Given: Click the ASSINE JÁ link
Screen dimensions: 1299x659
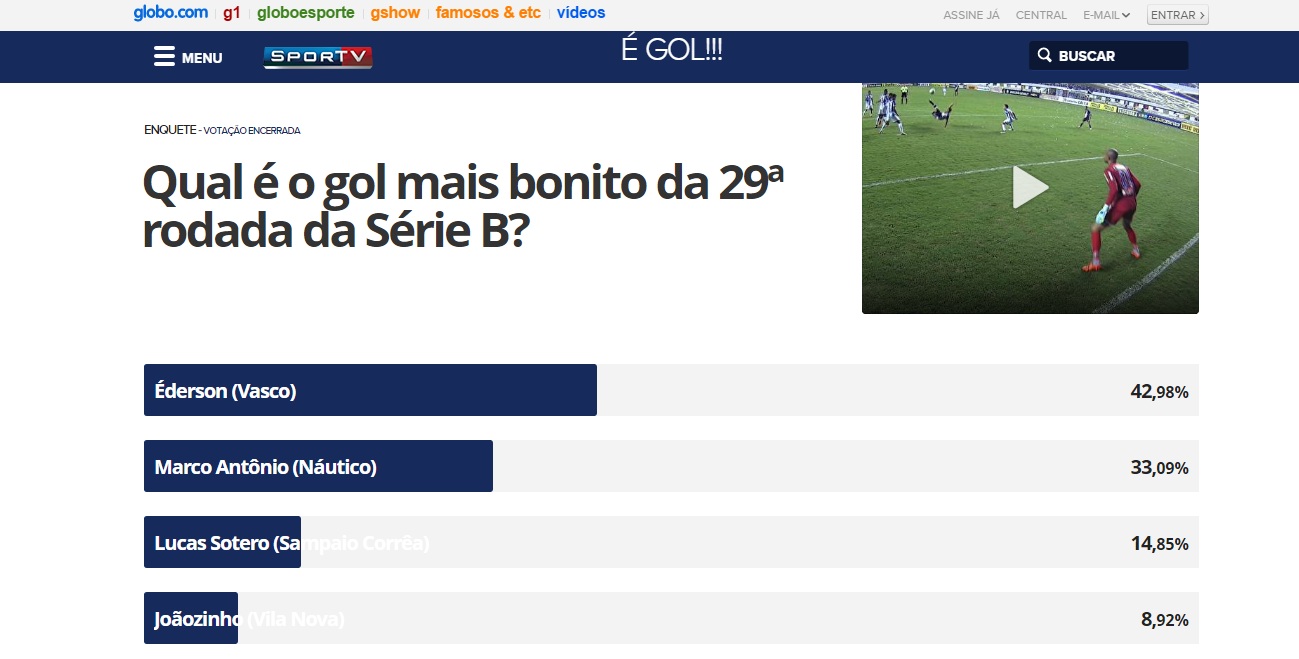Looking at the screenshot, I should point(971,15).
